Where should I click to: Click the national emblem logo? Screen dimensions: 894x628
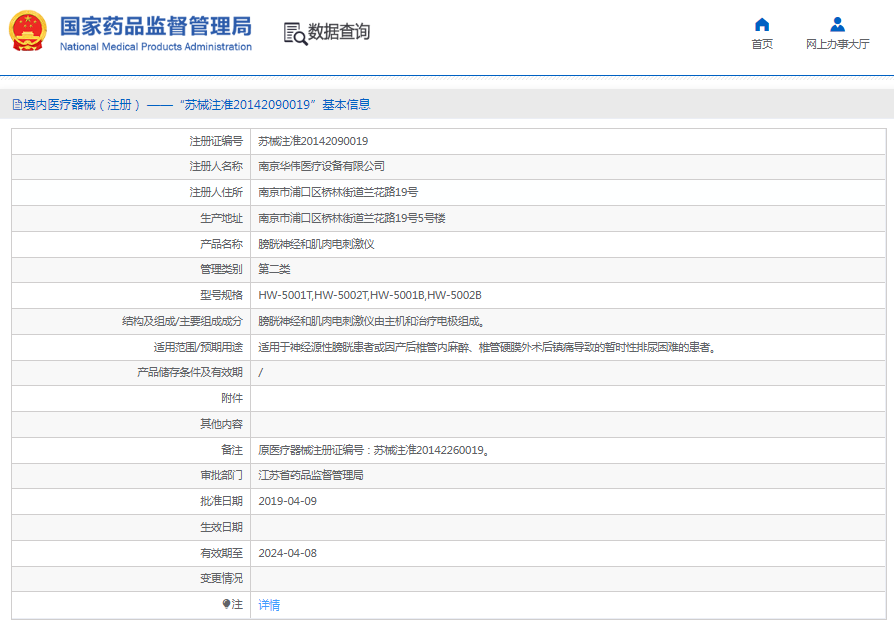pyautogui.click(x=27, y=32)
